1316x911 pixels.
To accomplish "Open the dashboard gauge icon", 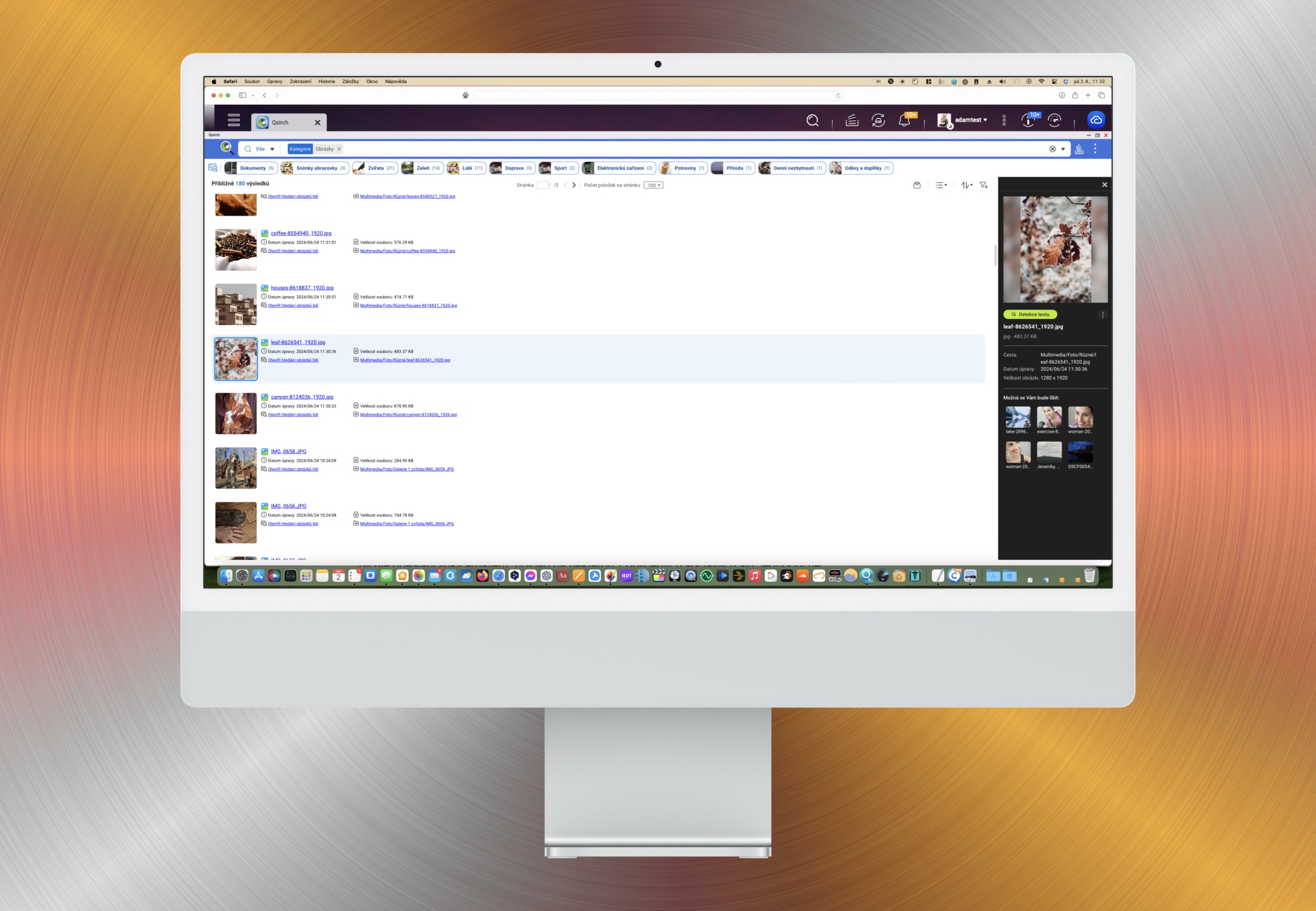I will point(1054,120).
